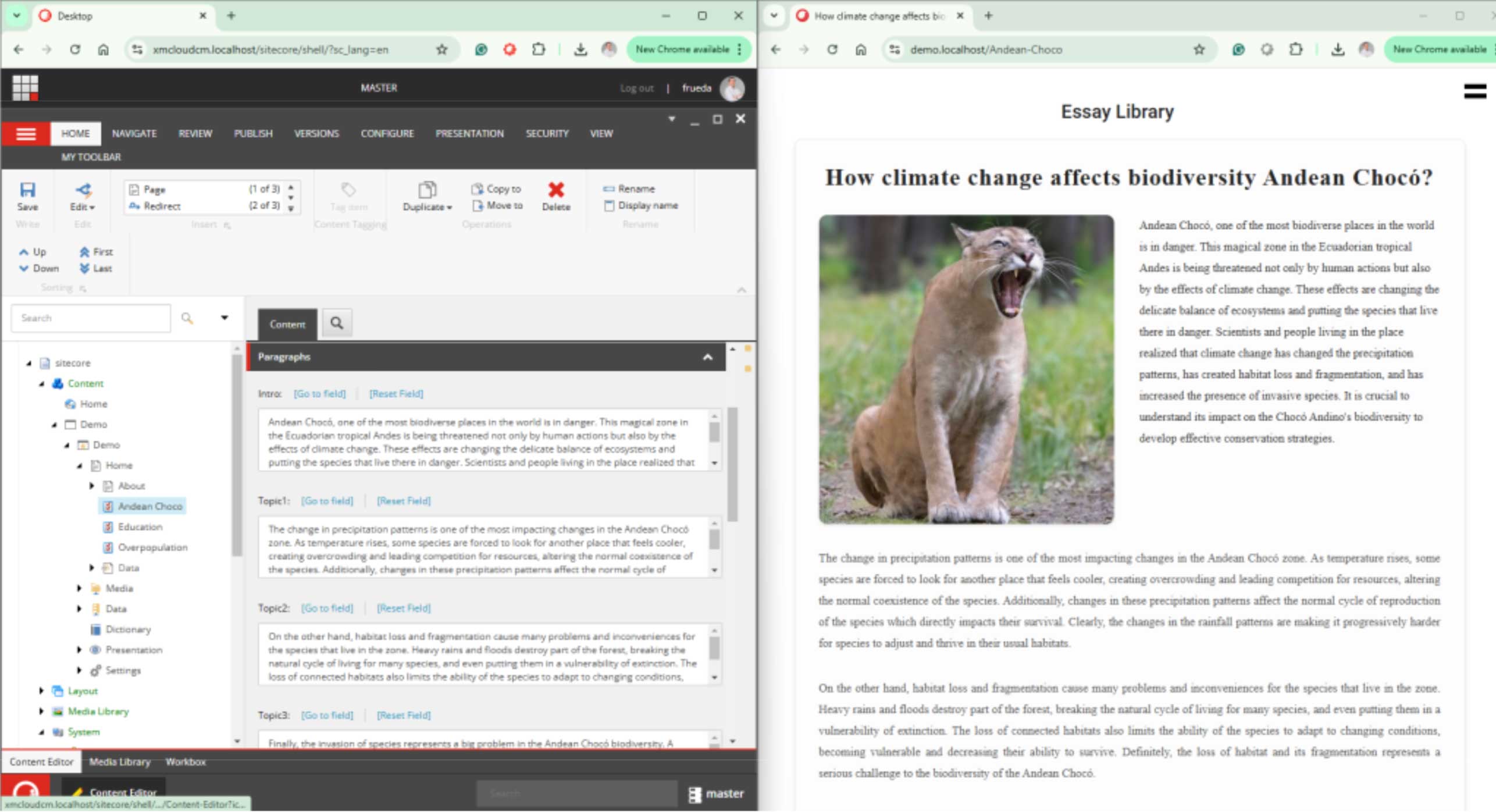The height and width of the screenshot is (812, 1496).
Task: Open the NAVIGATE ribbon tab
Action: pyautogui.click(x=134, y=134)
